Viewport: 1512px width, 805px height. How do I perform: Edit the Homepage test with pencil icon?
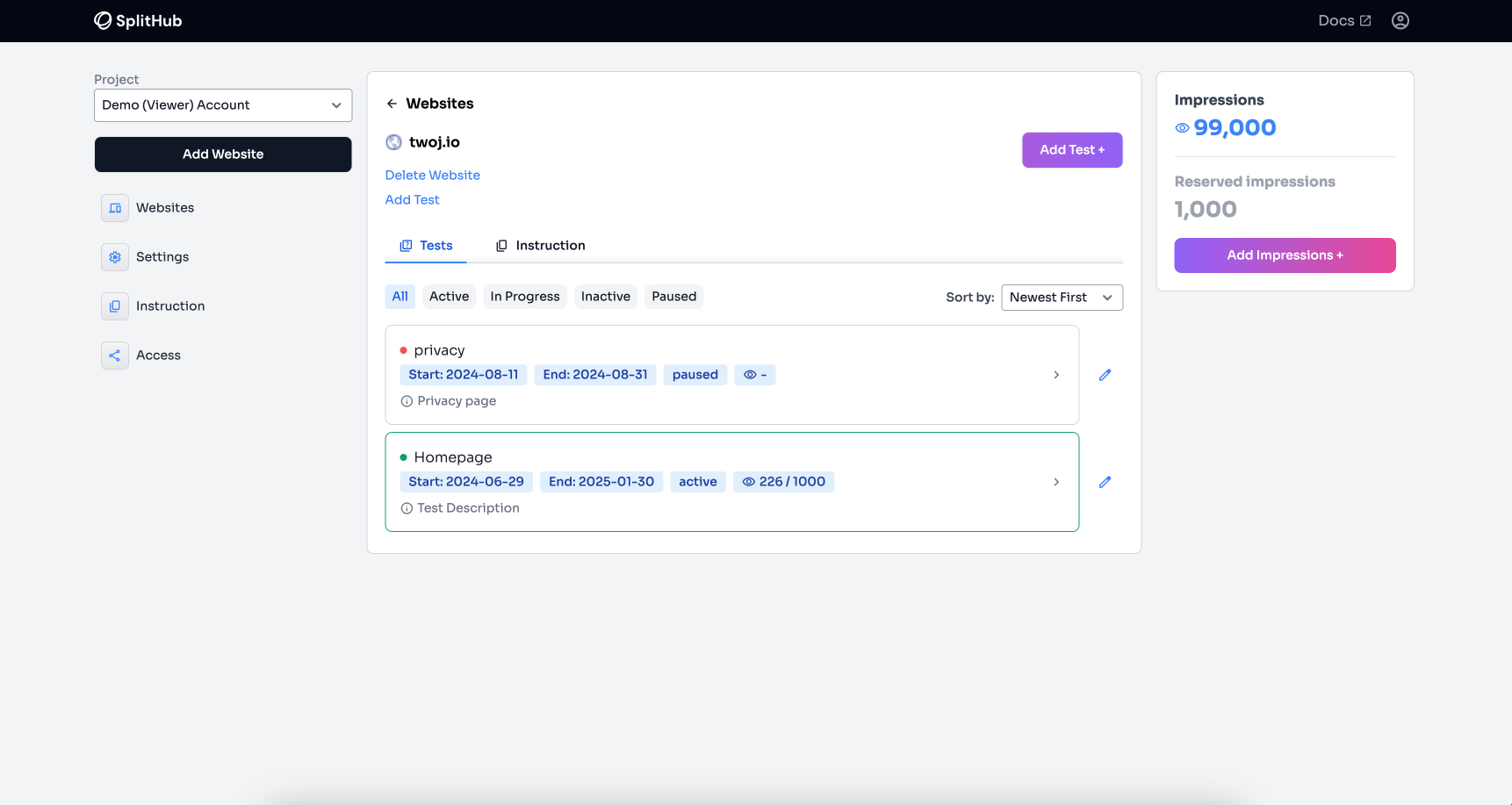click(x=1105, y=482)
